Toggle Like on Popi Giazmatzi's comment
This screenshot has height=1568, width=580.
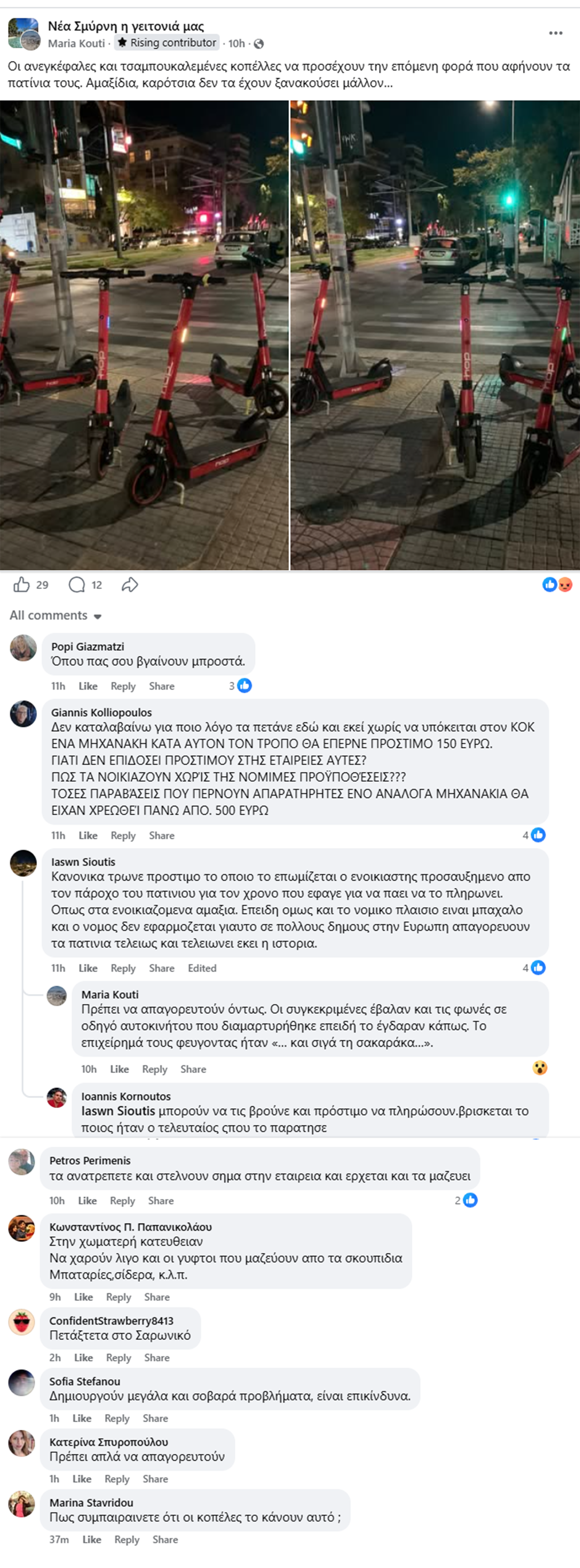pyautogui.click(x=88, y=686)
